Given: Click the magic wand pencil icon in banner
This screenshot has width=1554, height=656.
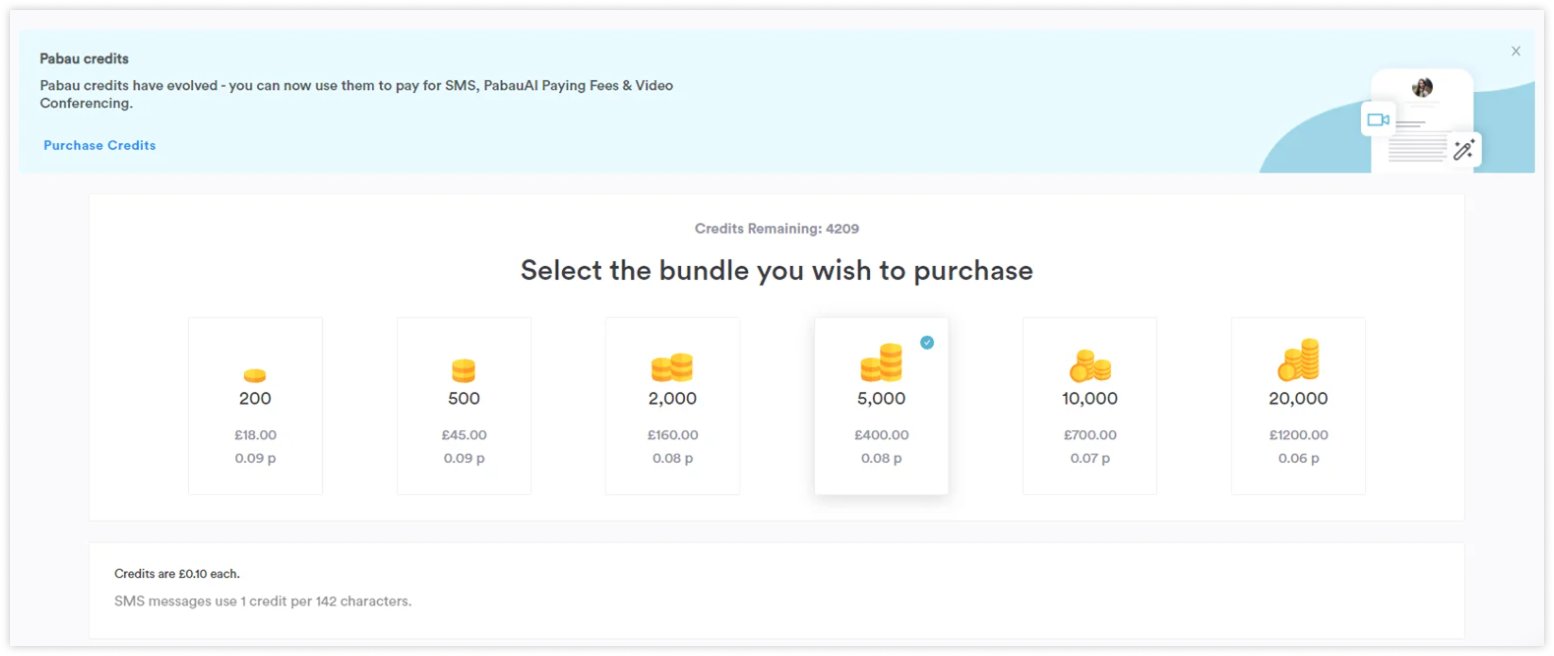Looking at the screenshot, I should point(1464,150).
